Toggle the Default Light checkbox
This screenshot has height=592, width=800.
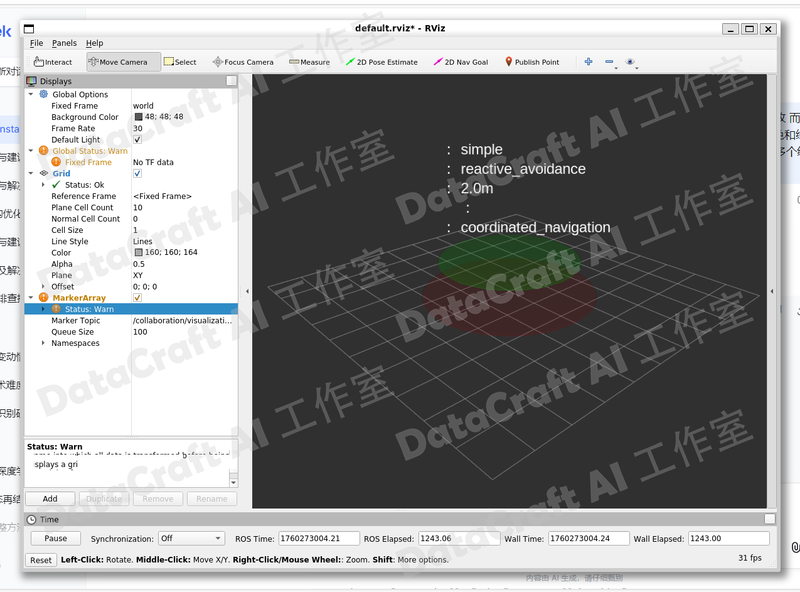click(137, 140)
